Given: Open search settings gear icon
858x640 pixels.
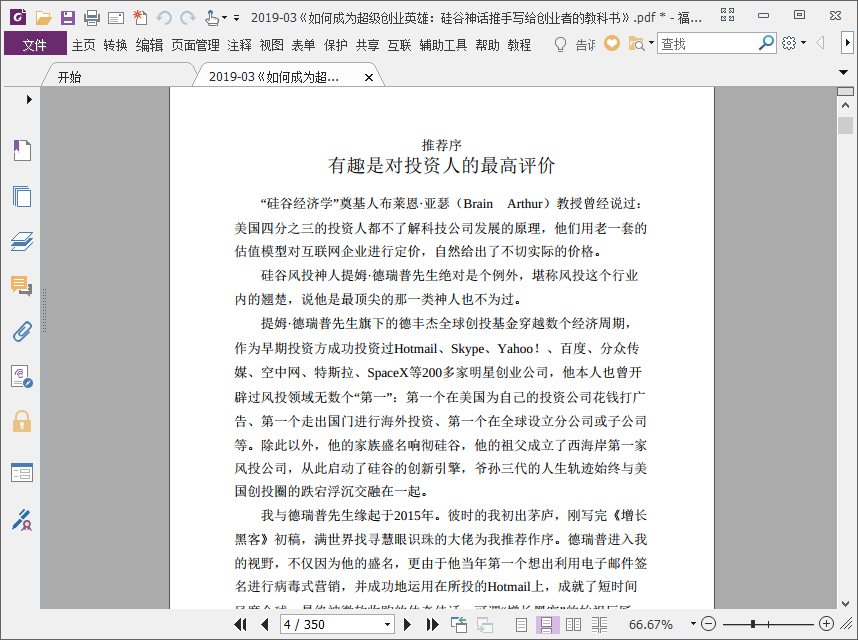Looking at the screenshot, I should click(x=789, y=43).
